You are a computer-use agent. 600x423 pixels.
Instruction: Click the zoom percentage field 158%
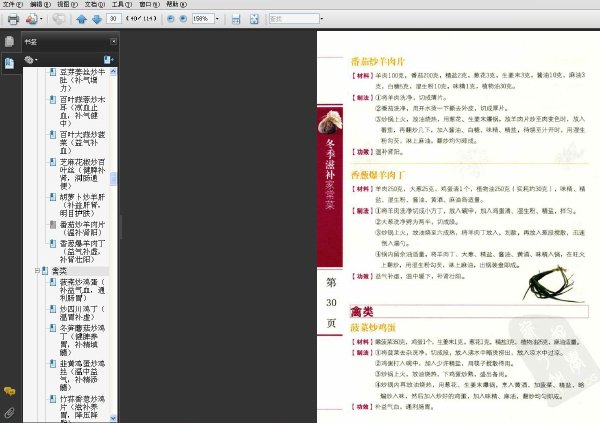click(x=203, y=18)
